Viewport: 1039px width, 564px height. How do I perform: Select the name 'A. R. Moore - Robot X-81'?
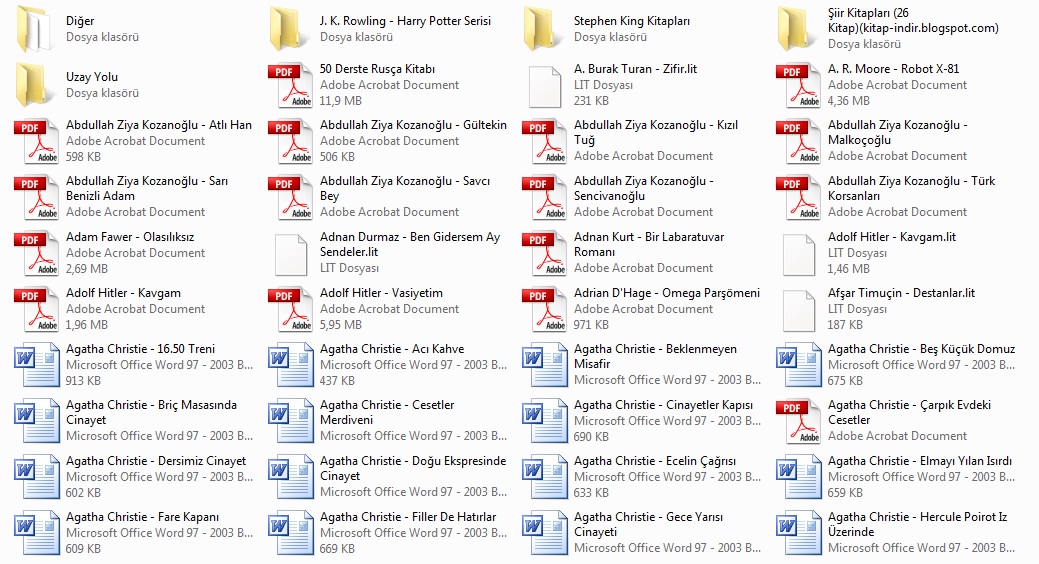pyautogui.click(x=893, y=69)
